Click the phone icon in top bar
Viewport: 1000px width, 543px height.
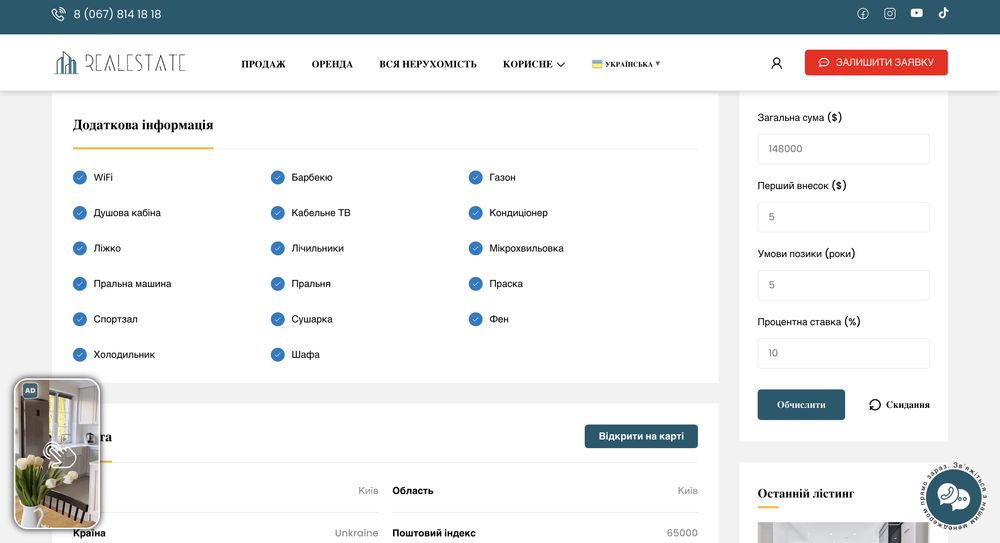58,14
